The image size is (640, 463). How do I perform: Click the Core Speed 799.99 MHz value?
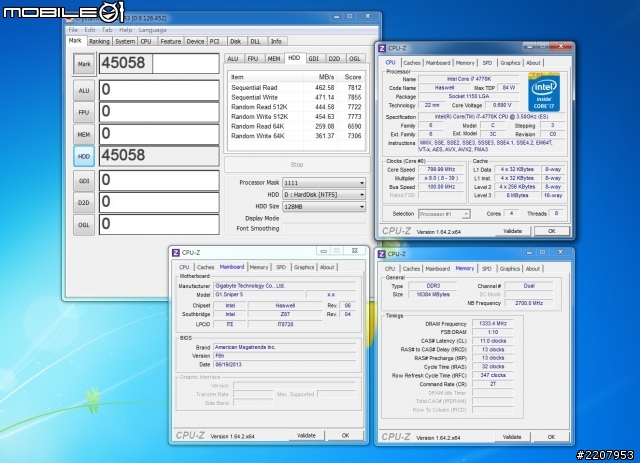coord(442,169)
